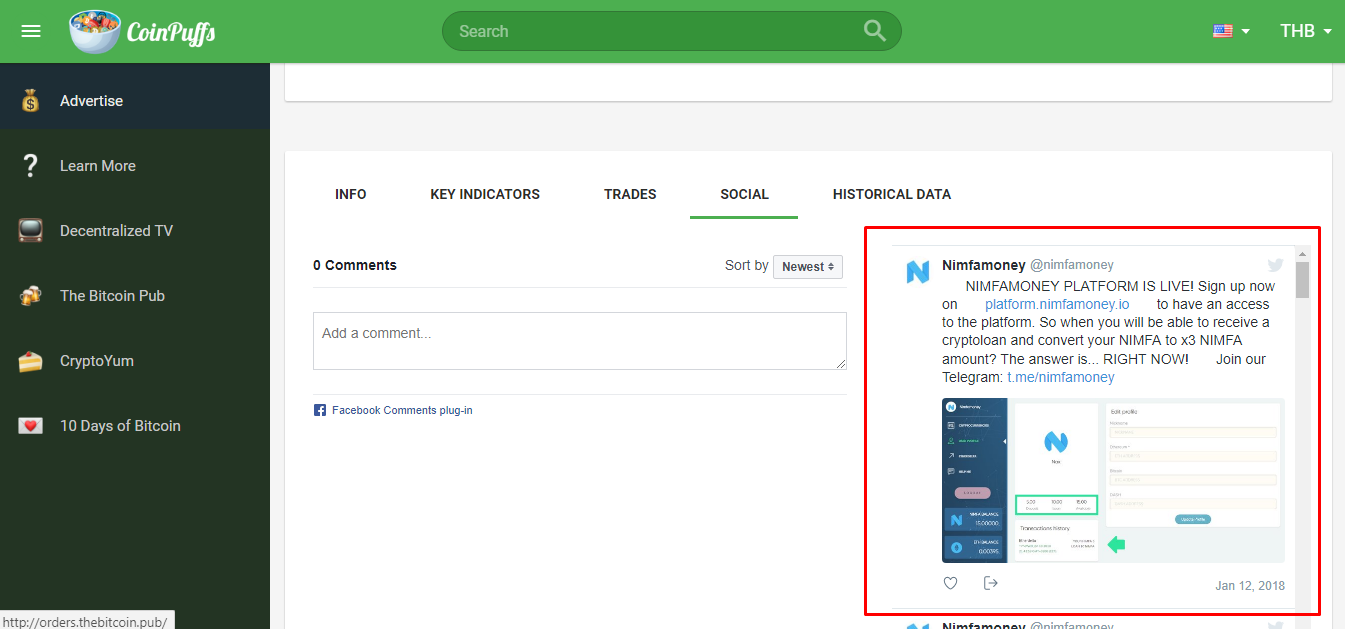The height and width of the screenshot is (629, 1345).
Task: Click the Add a comment text box
Action: pos(580,341)
